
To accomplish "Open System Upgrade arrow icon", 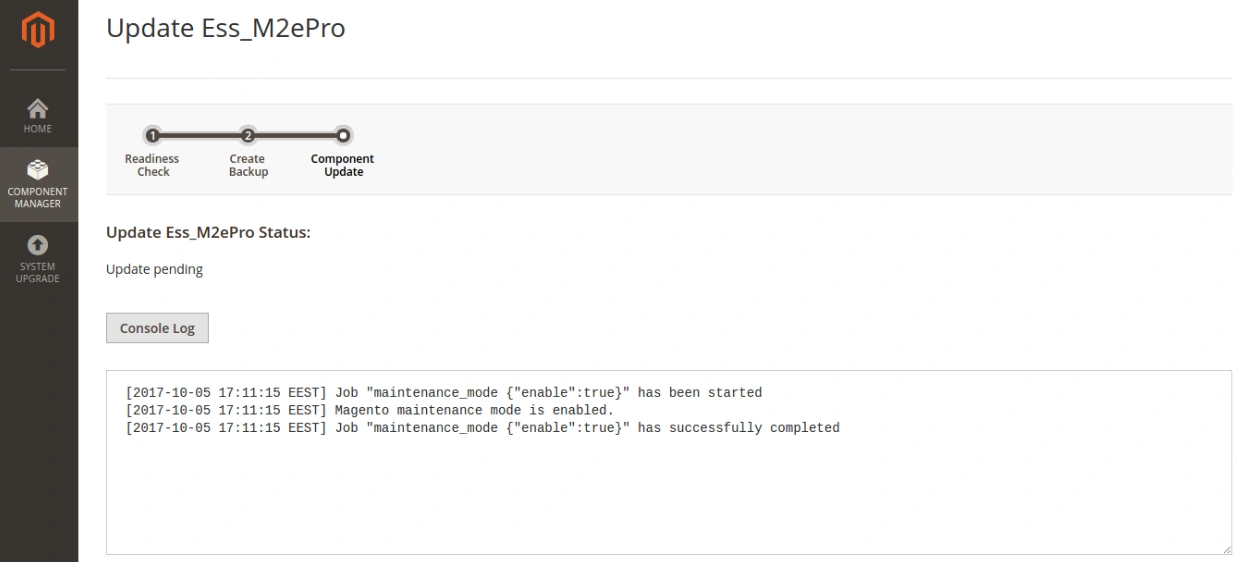I will click(x=38, y=245).
